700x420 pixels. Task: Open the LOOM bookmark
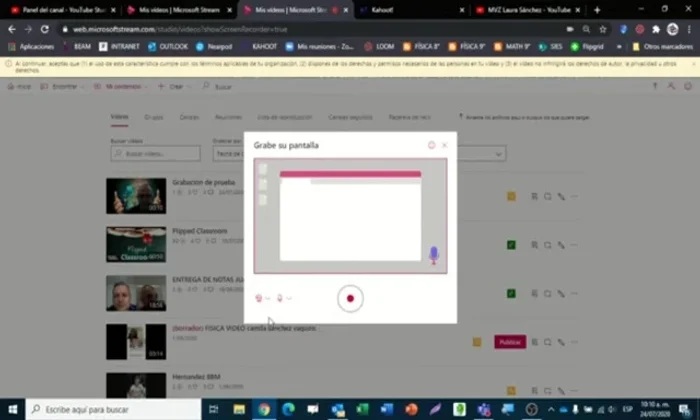[x=379, y=46]
